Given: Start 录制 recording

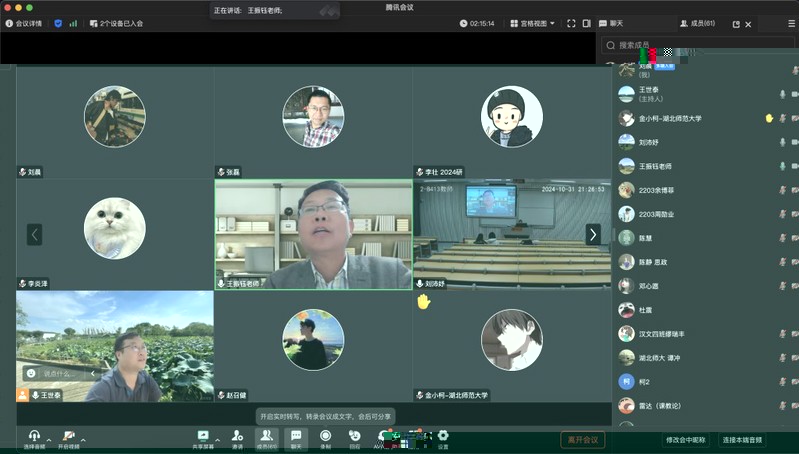Looking at the screenshot, I should (x=325, y=439).
